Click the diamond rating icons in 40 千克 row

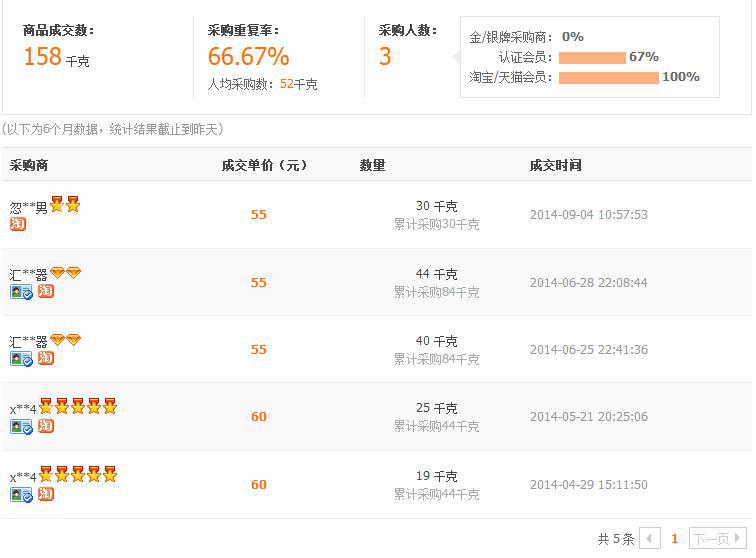pos(65,340)
